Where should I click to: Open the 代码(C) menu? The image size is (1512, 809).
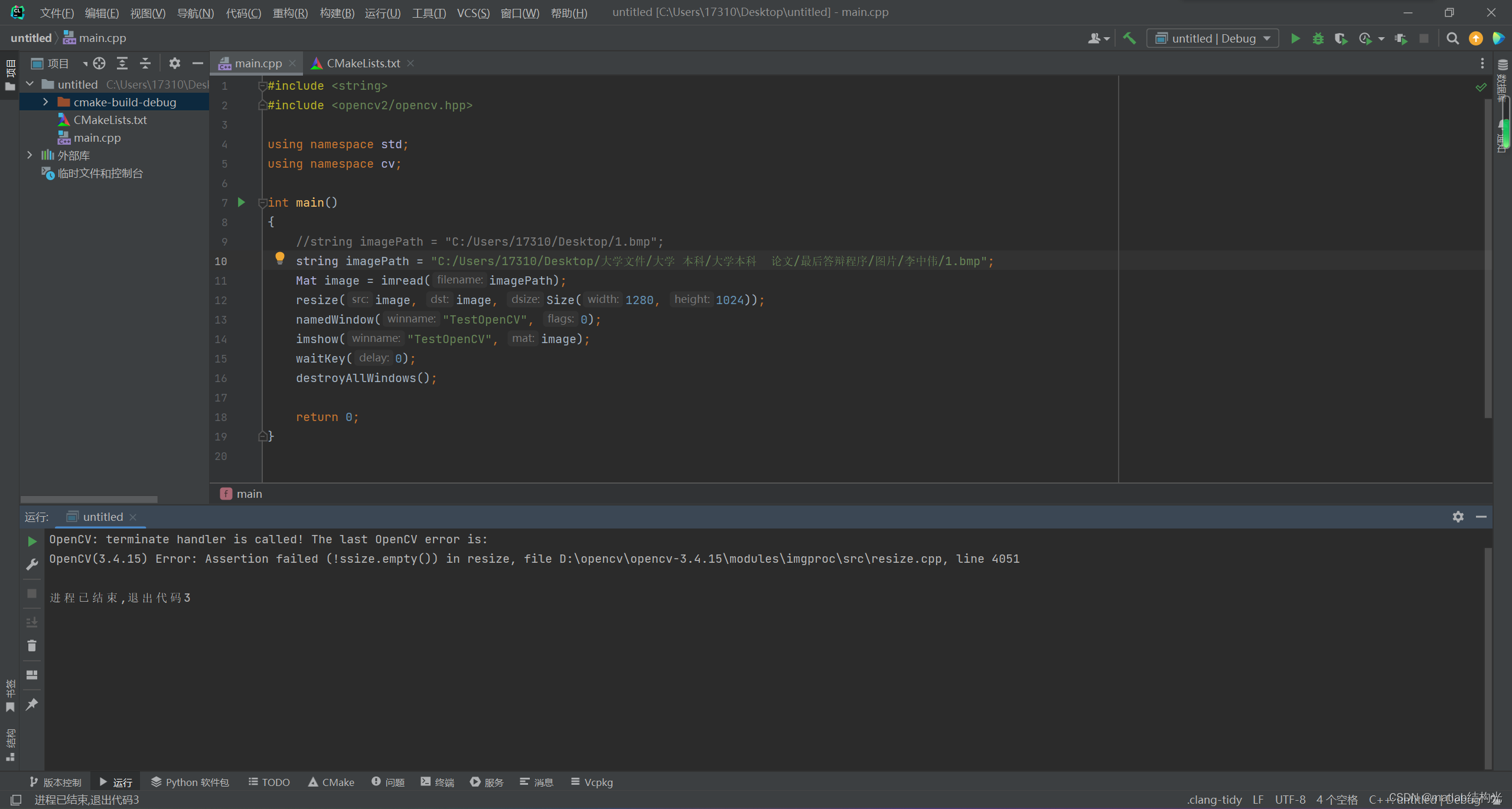tap(243, 12)
